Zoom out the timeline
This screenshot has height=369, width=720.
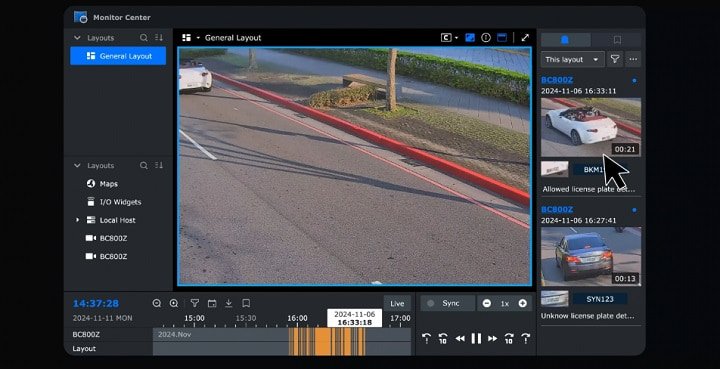[157, 303]
